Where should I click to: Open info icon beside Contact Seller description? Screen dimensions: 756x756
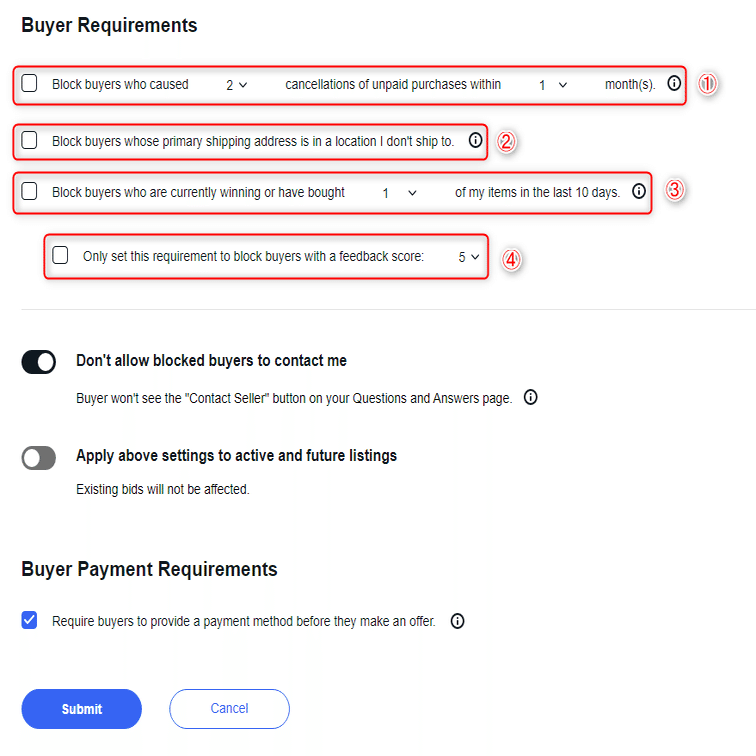coord(530,397)
